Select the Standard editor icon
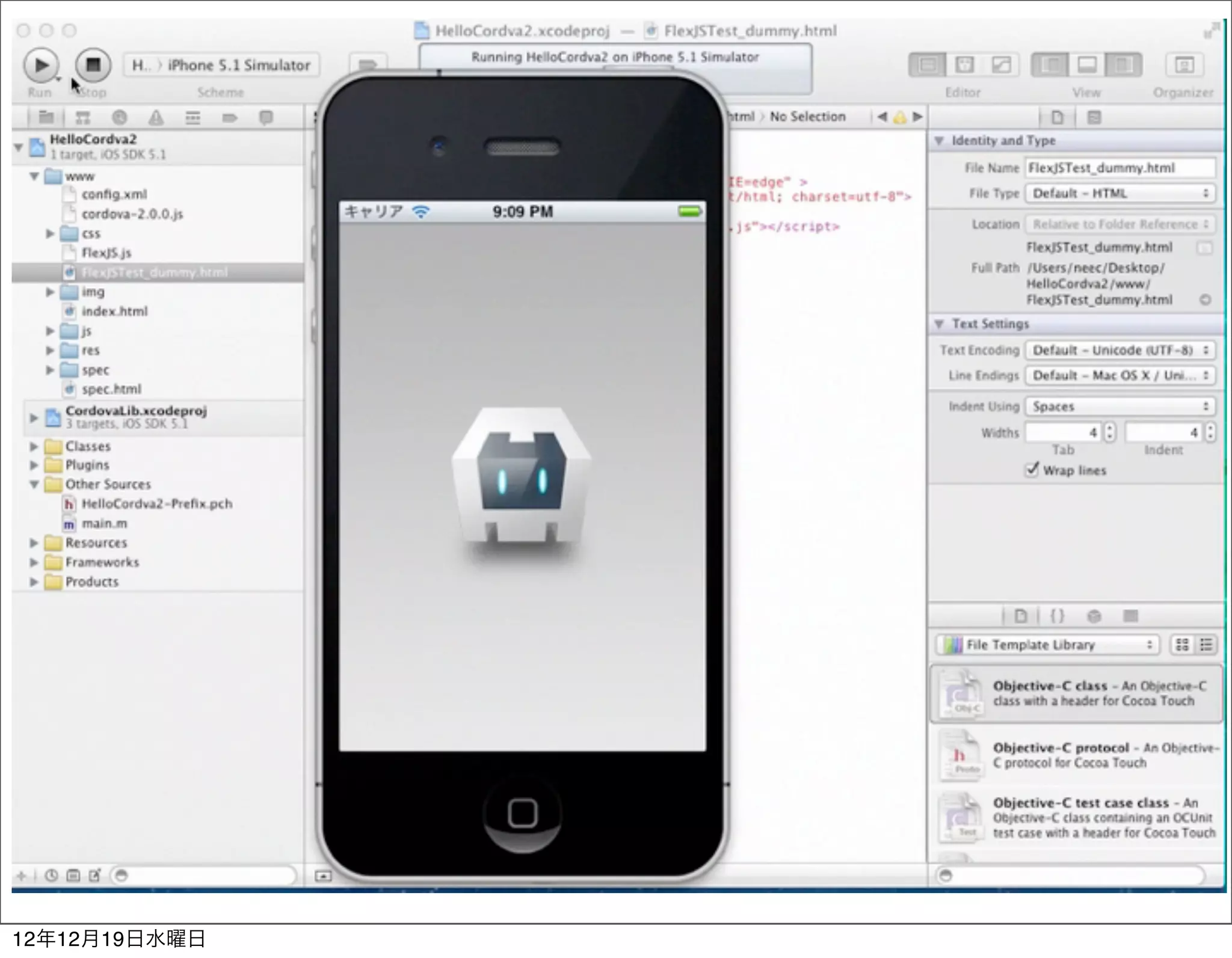The height and width of the screenshot is (958, 1232). click(927, 65)
